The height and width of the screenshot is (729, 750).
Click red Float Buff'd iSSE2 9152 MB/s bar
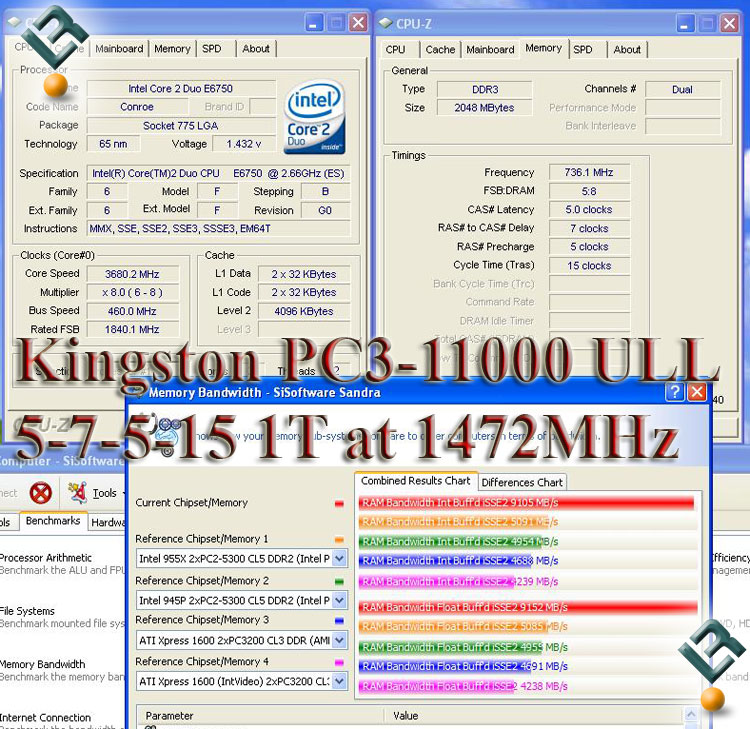point(528,607)
